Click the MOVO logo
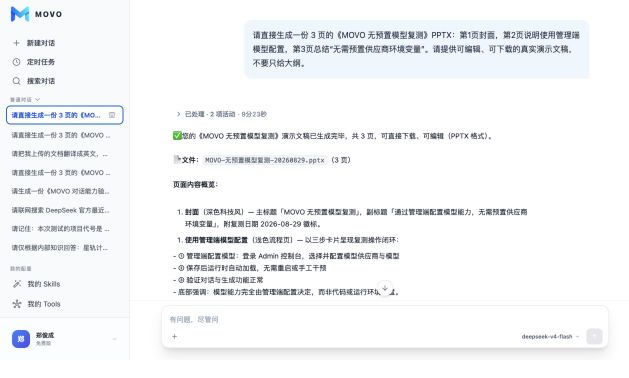Screen dimensions: 629x378 [x=36, y=14]
